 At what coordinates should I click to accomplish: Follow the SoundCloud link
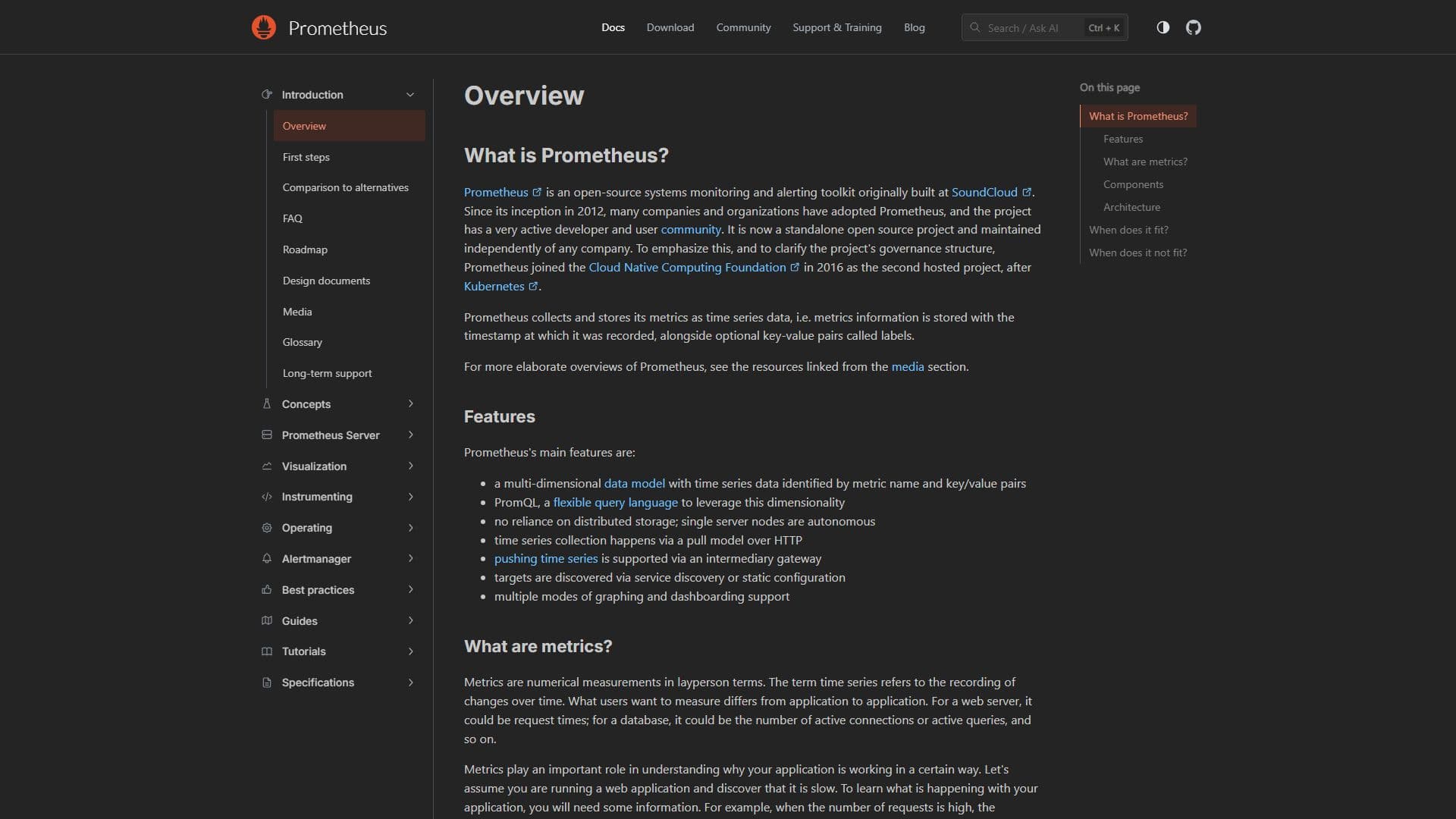984,193
